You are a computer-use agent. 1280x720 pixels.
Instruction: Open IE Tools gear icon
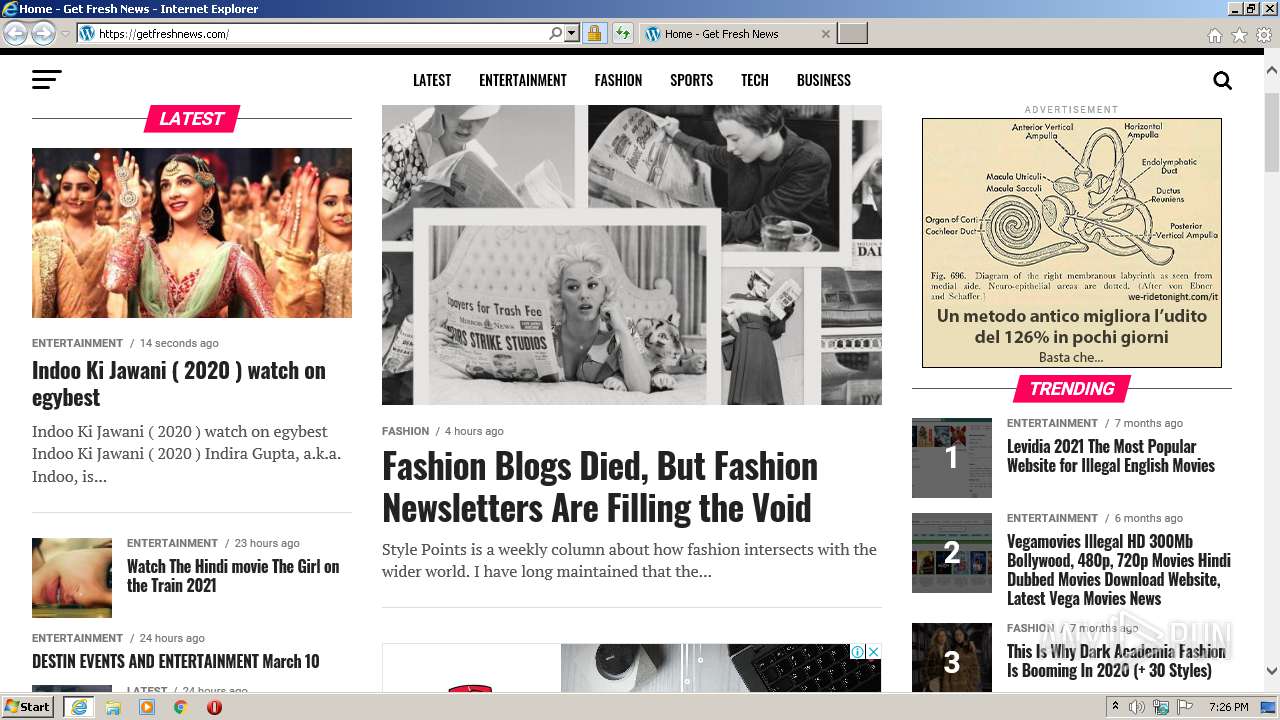point(1264,35)
